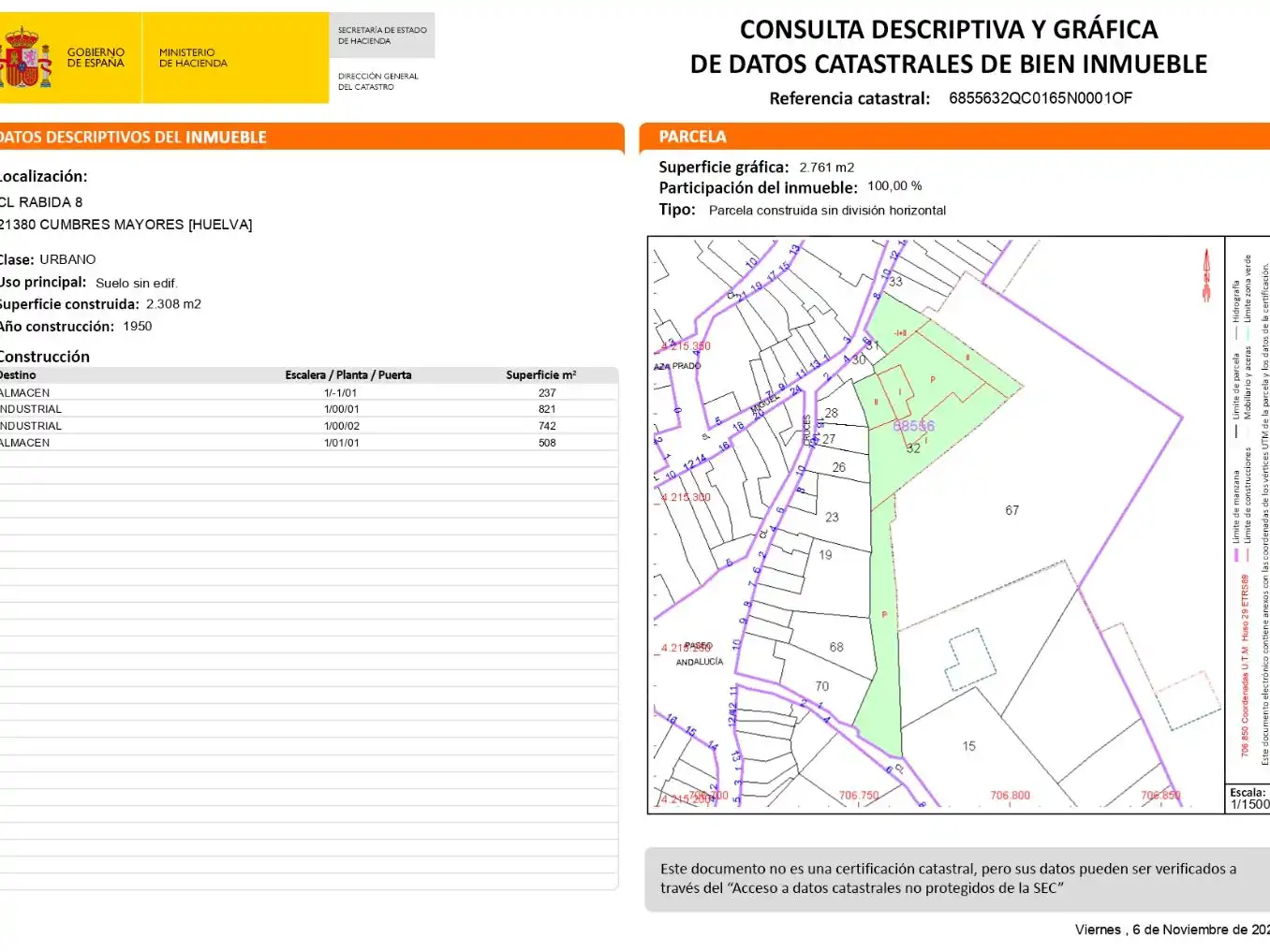Click the green highlighted parcel label 32
The width and height of the screenshot is (1270, 952).
(913, 448)
